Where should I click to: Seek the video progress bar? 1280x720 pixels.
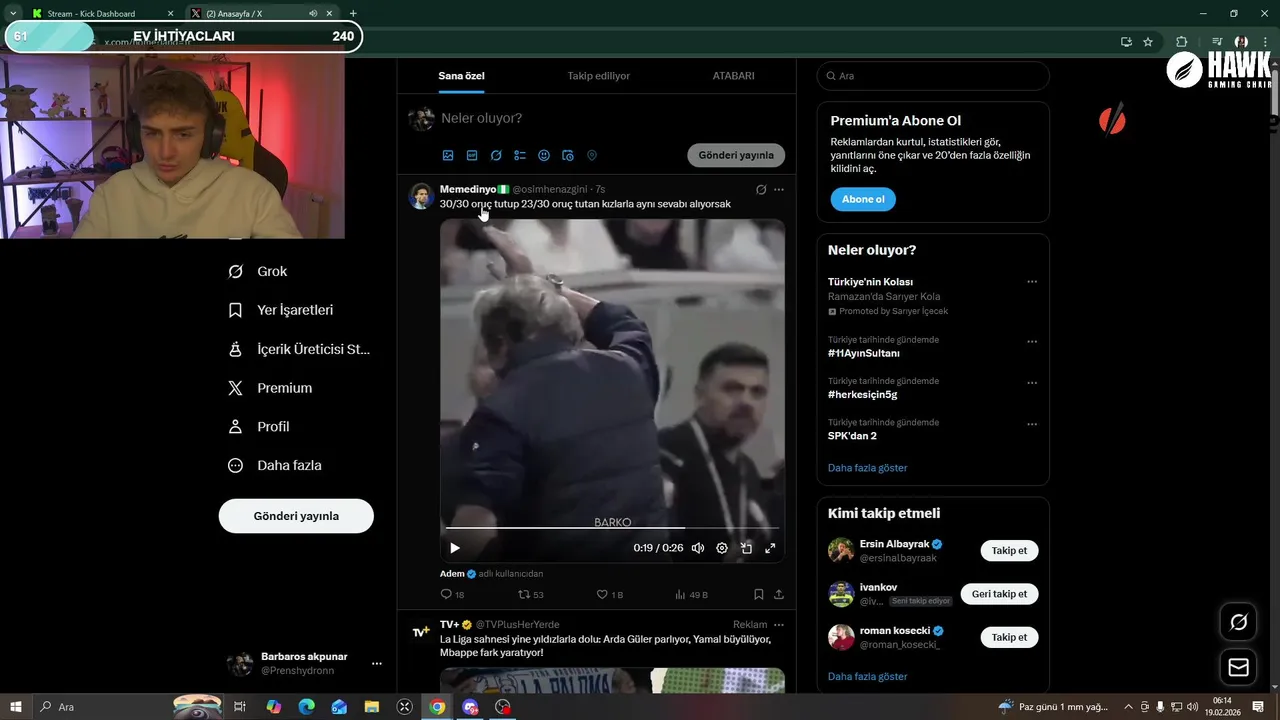tap(612, 527)
